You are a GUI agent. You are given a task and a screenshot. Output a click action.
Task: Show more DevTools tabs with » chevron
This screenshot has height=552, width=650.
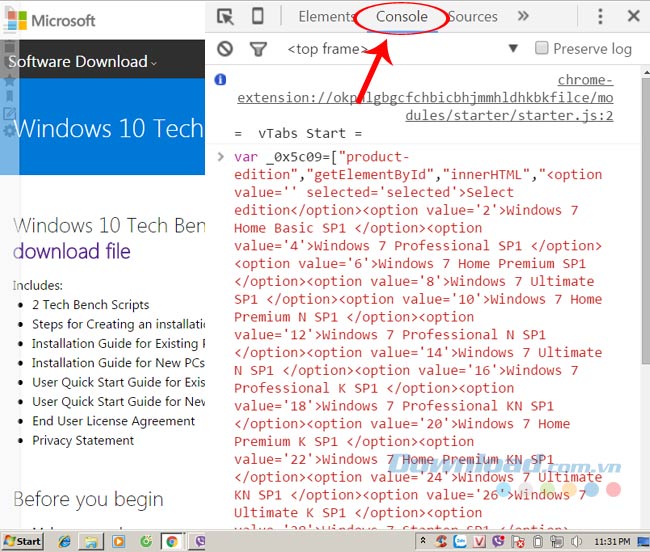click(x=523, y=16)
